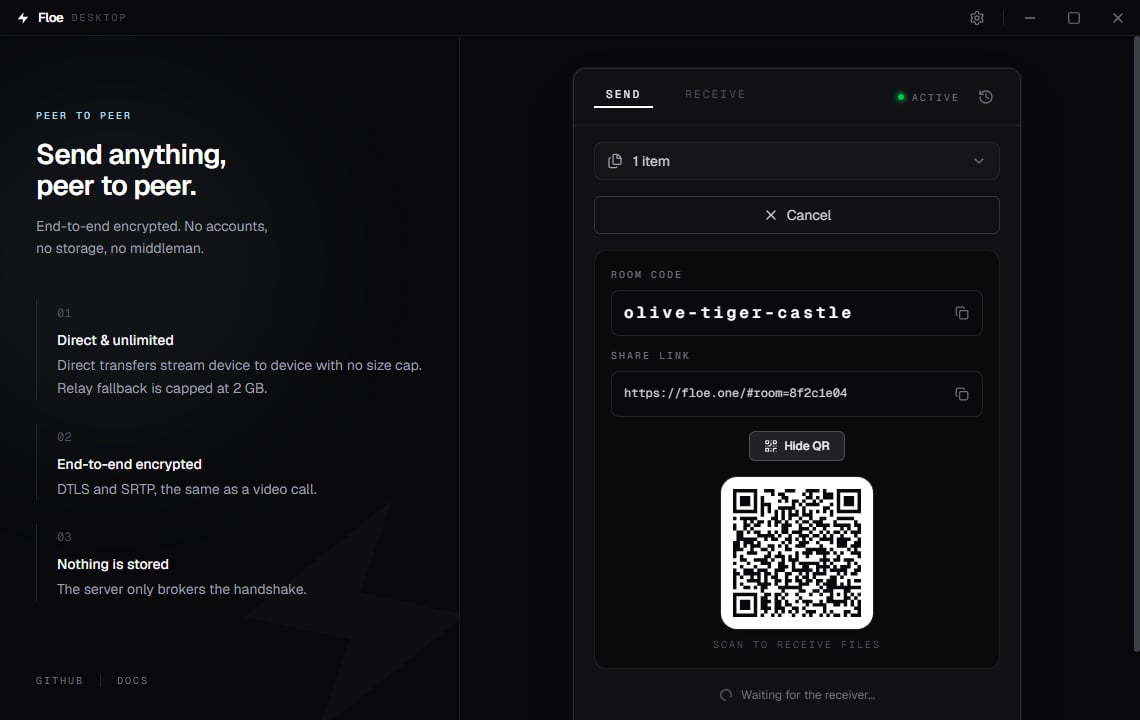Click the 'Nothing is stored' heading

click(113, 564)
